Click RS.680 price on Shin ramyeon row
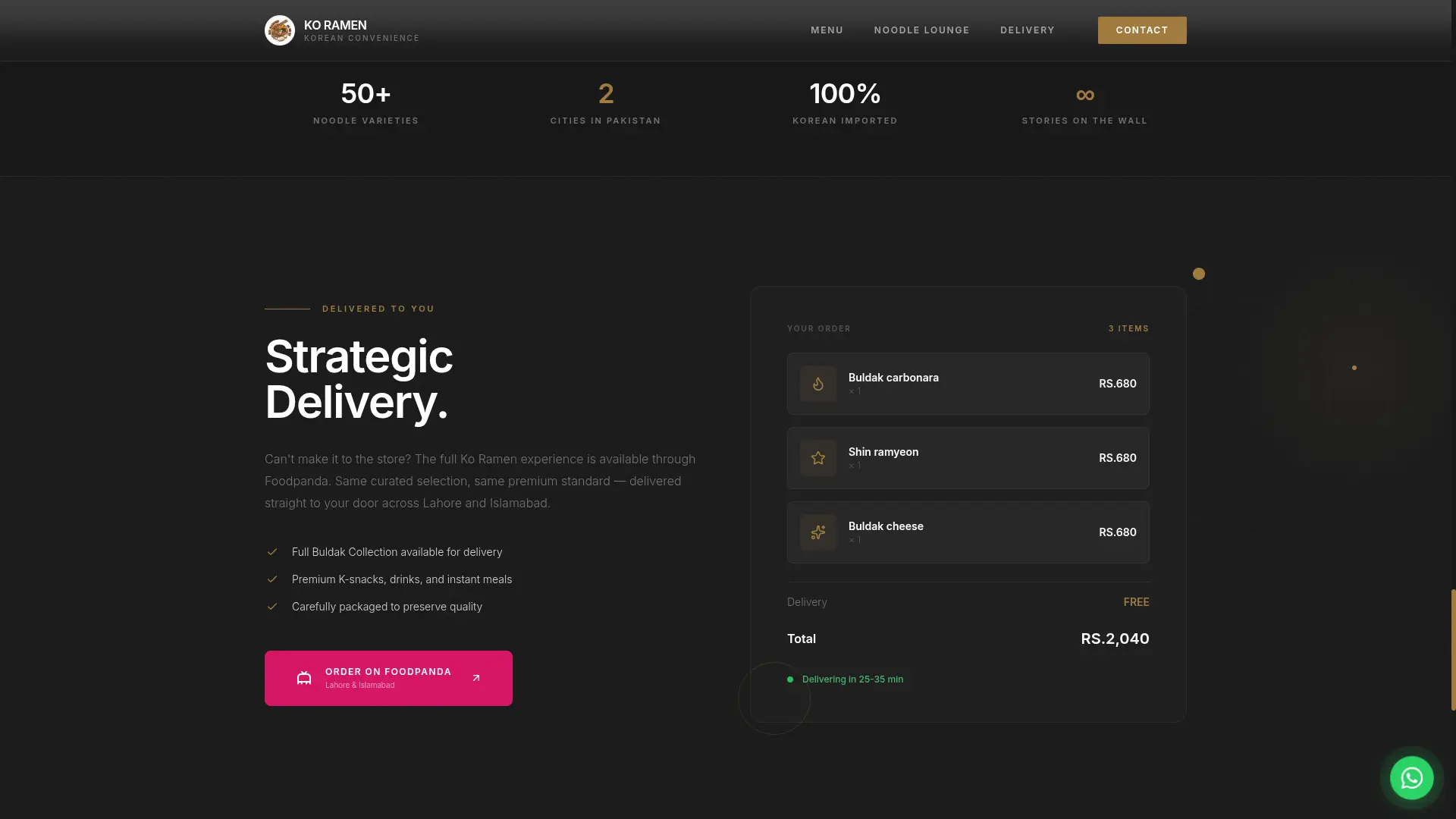This screenshot has height=819, width=1456. pyautogui.click(x=1118, y=458)
